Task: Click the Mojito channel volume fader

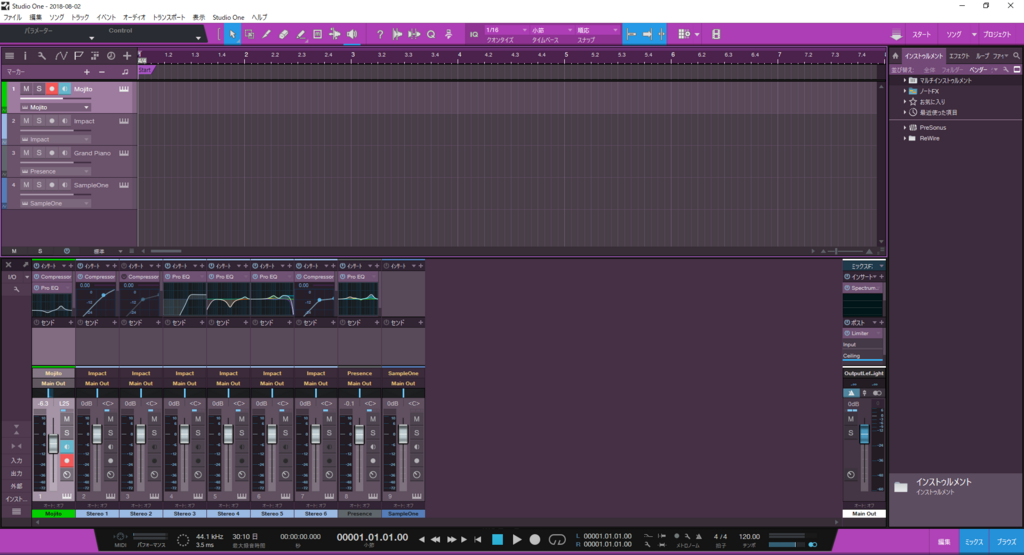Action: (53, 444)
